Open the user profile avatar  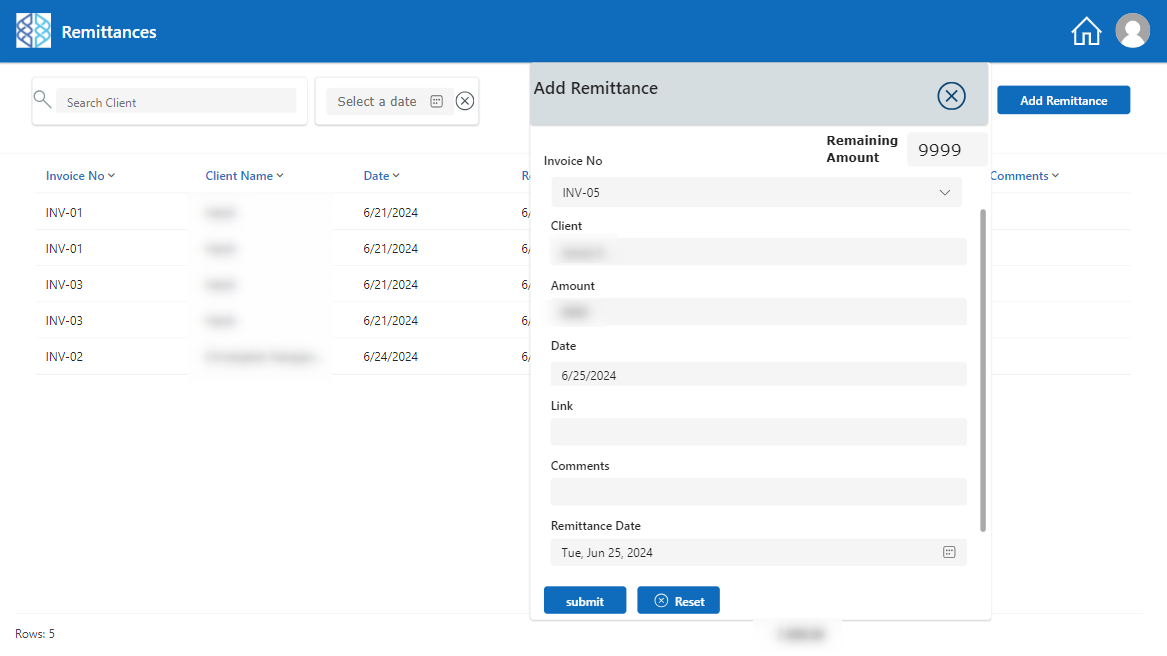[1132, 31]
